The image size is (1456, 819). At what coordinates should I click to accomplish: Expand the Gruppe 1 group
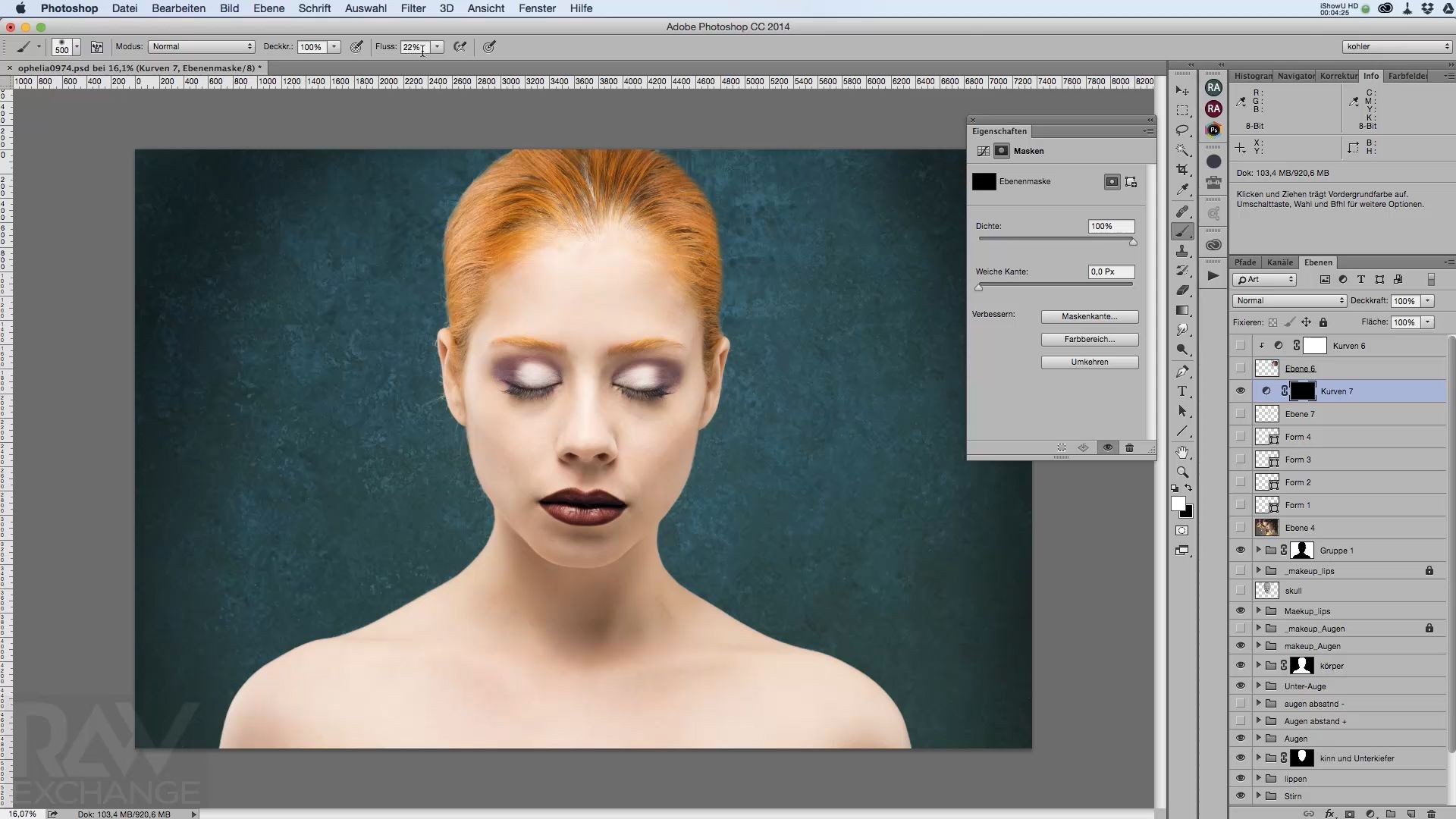1259,551
